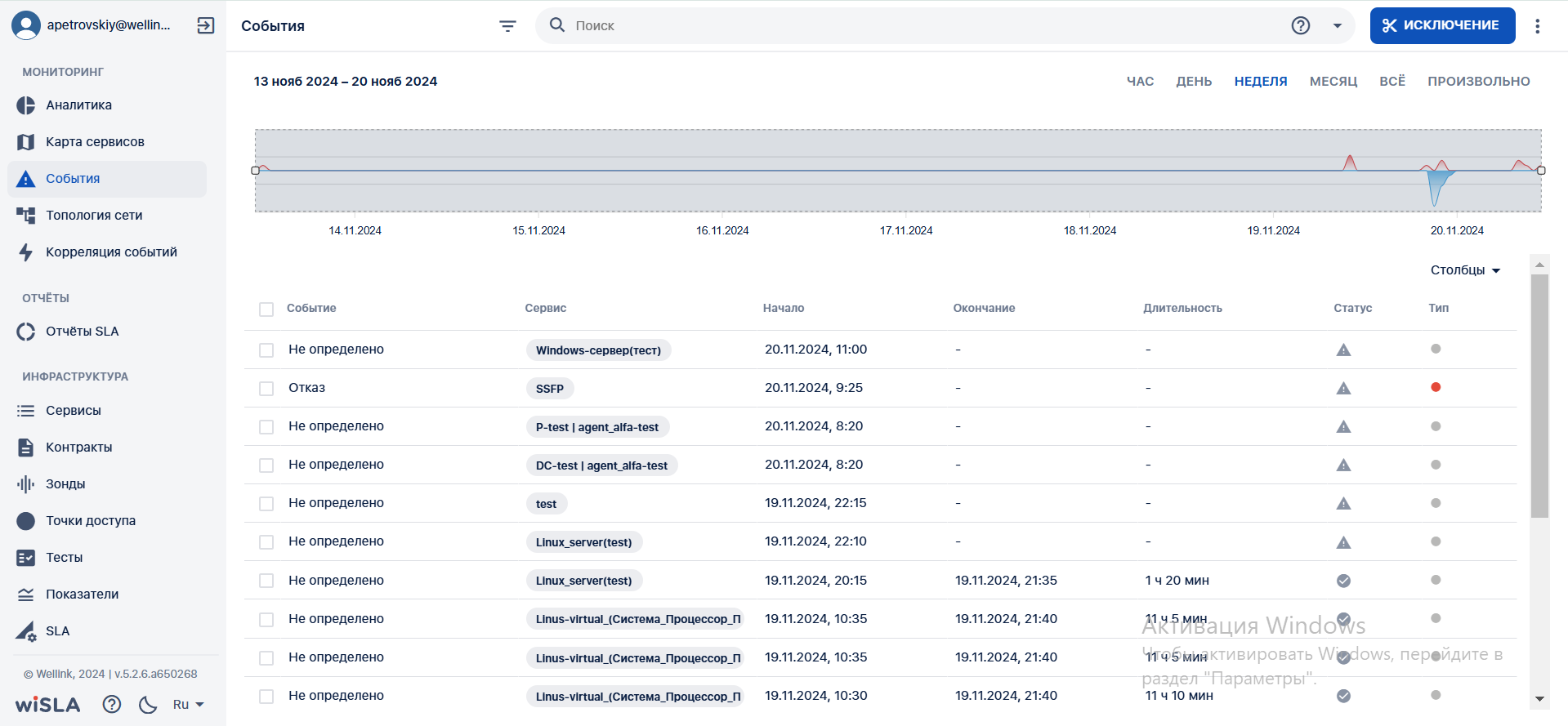
Task: Check the Windows-сервер(тест) event row
Action: (x=266, y=350)
